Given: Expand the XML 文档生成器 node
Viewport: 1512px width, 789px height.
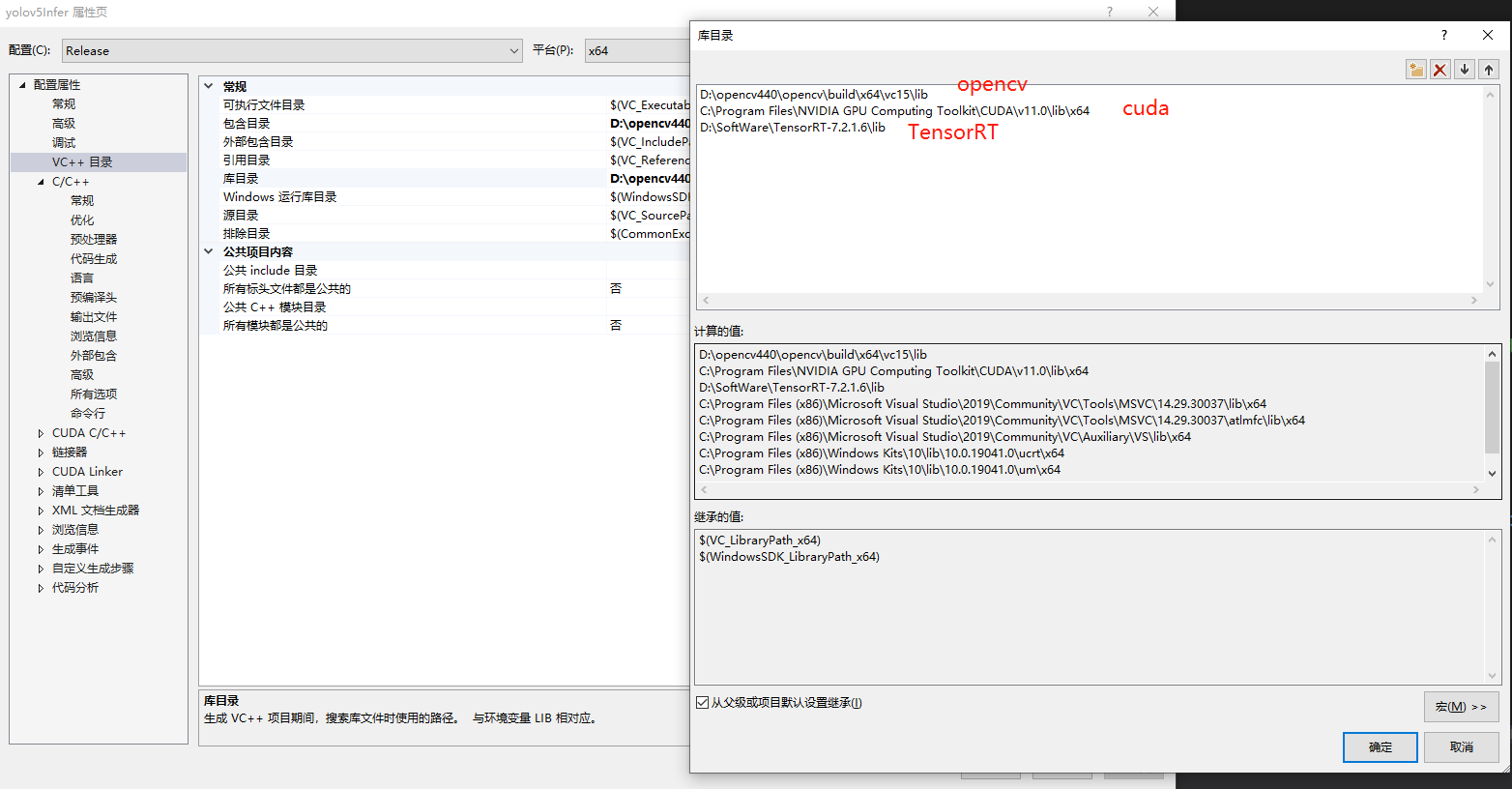Looking at the screenshot, I should coord(41,511).
